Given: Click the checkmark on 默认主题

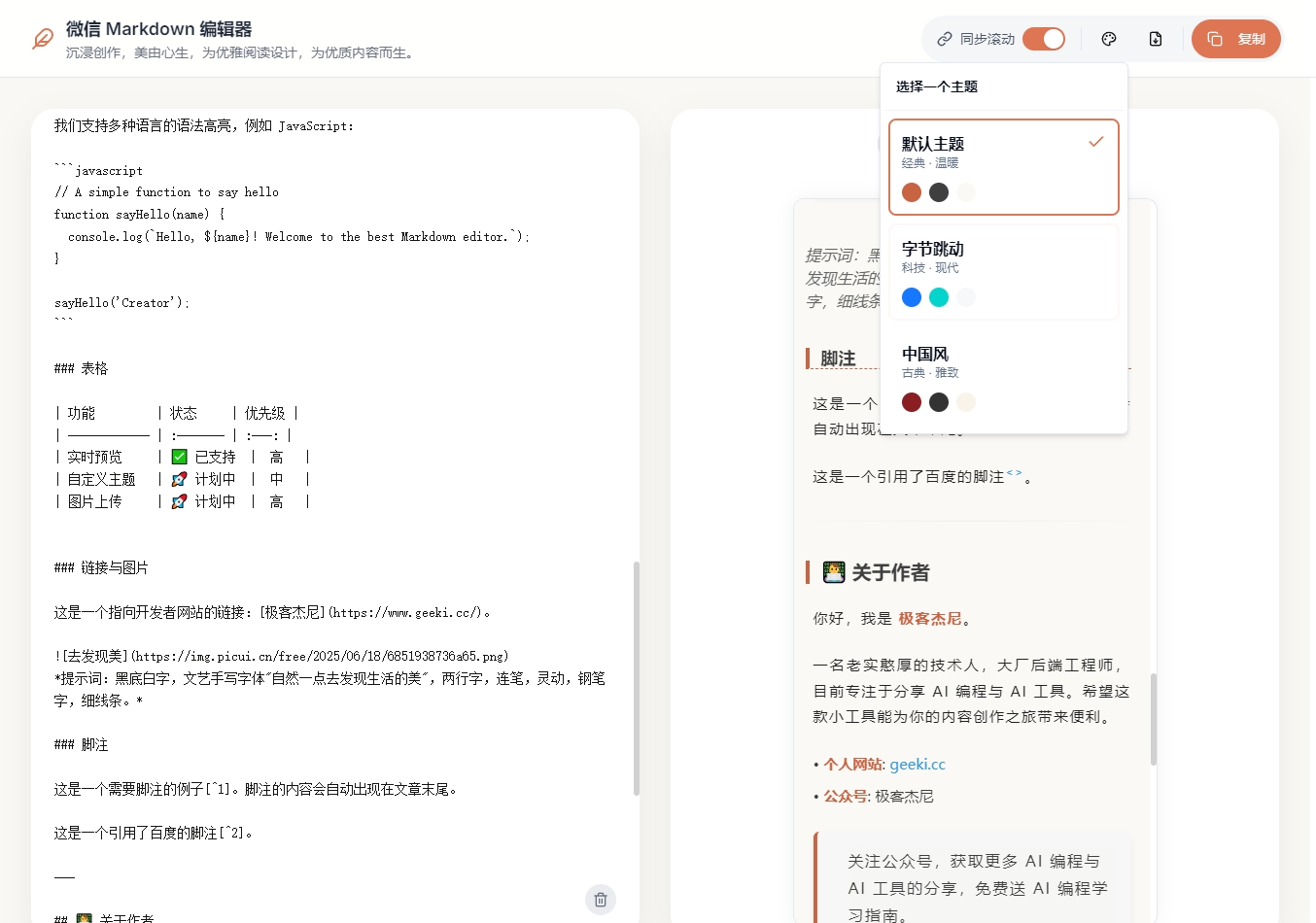Looking at the screenshot, I should point(1096,142).
